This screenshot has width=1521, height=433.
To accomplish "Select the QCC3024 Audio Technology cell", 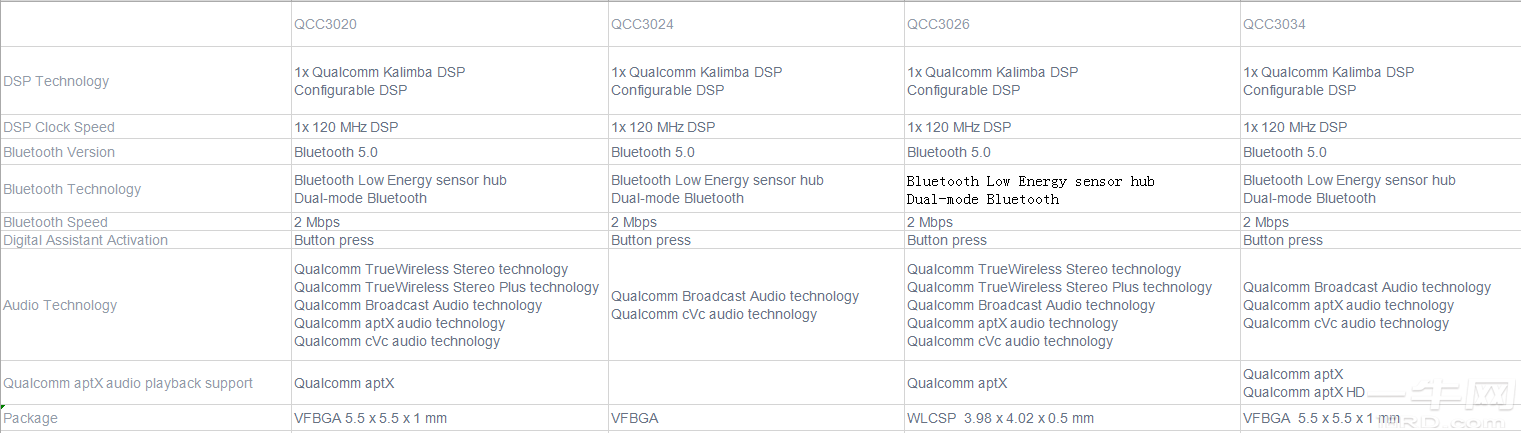I will tap(735, 305).
